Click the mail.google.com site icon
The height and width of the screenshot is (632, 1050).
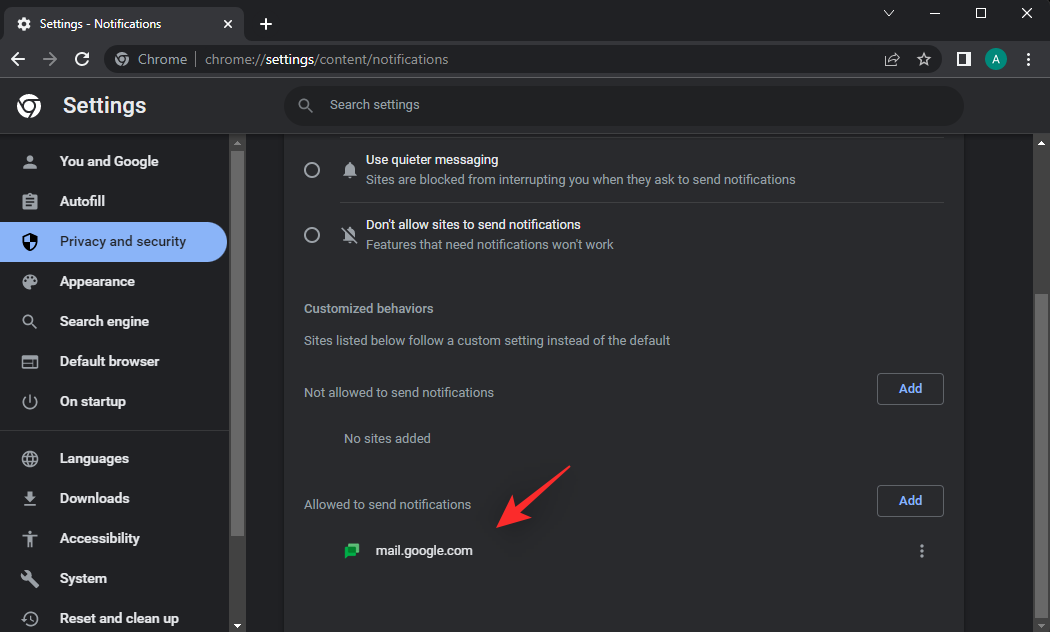tap(352, 551)
